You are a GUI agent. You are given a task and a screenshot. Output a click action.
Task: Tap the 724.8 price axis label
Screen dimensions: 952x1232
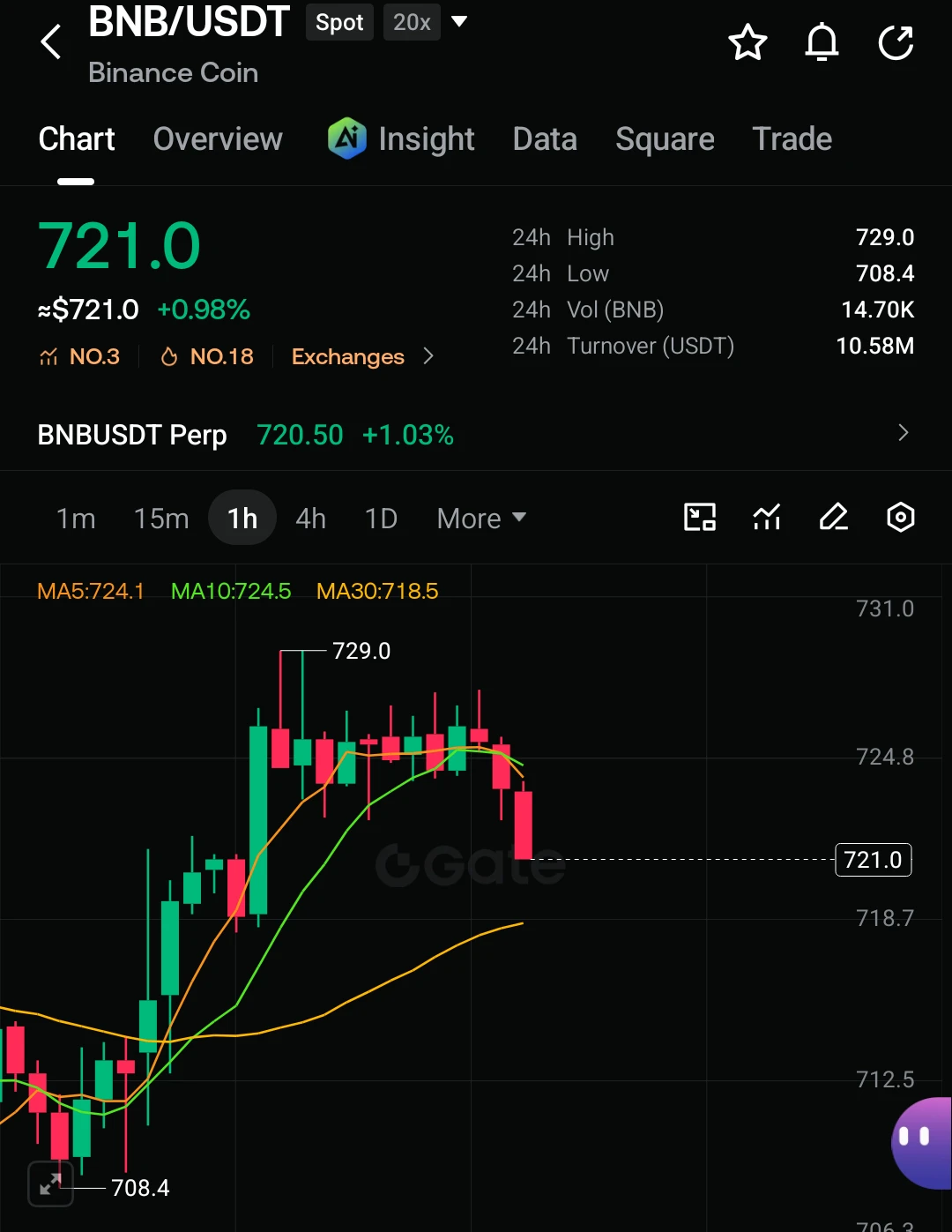(x=885, y=757)
